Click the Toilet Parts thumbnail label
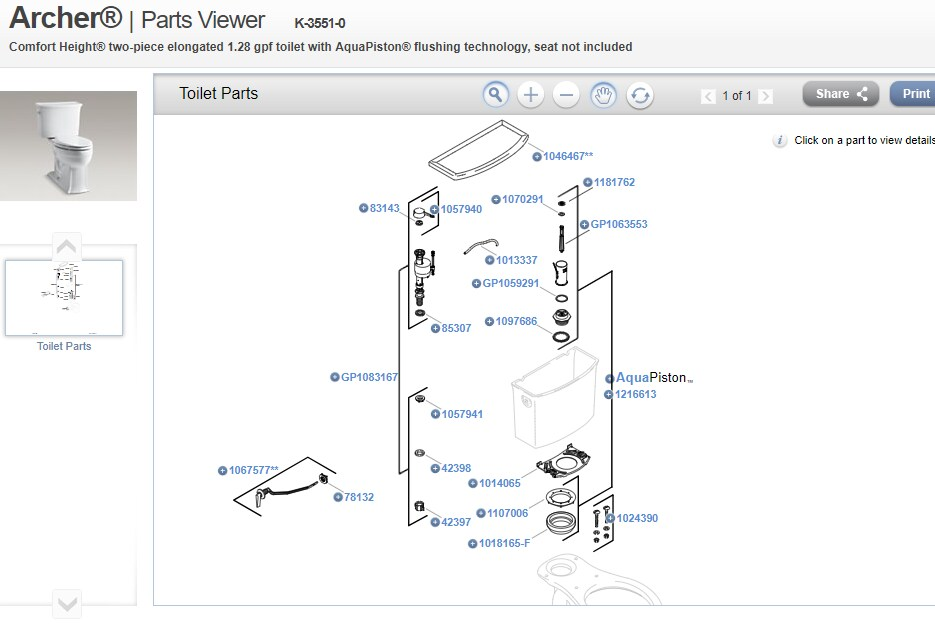The image size is (935, 634). [x=64, y=346]
